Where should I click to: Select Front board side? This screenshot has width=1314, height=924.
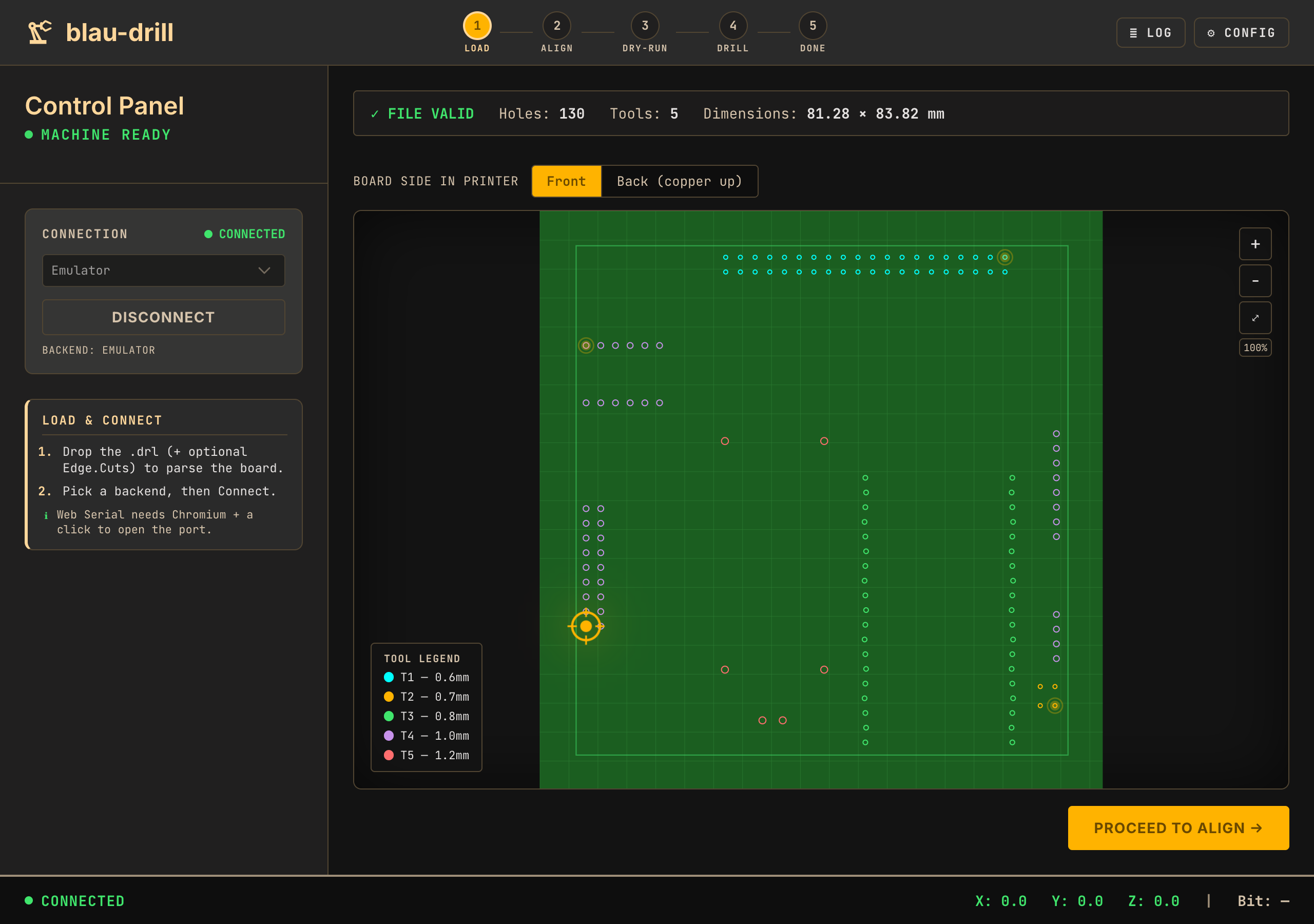(x=567, y=182)
